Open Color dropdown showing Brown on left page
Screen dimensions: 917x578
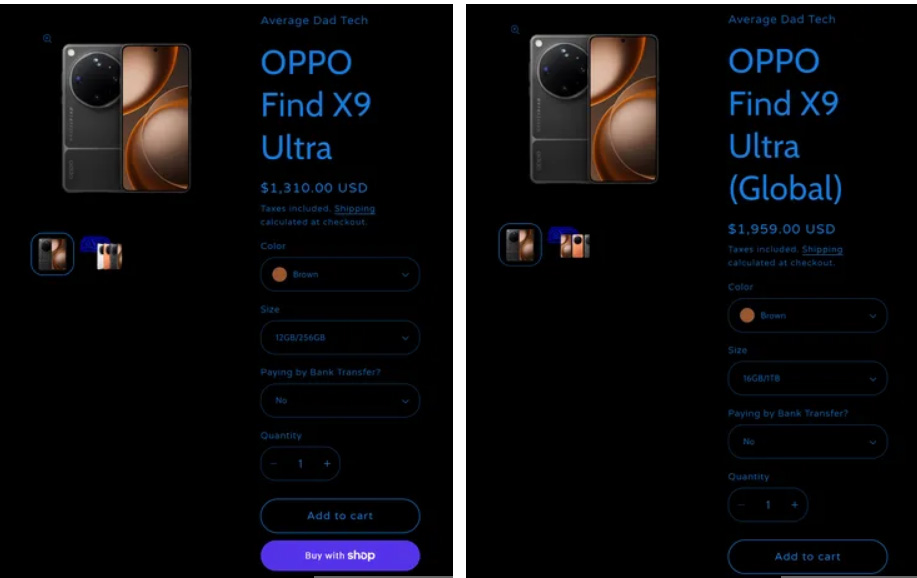point(340,274)
